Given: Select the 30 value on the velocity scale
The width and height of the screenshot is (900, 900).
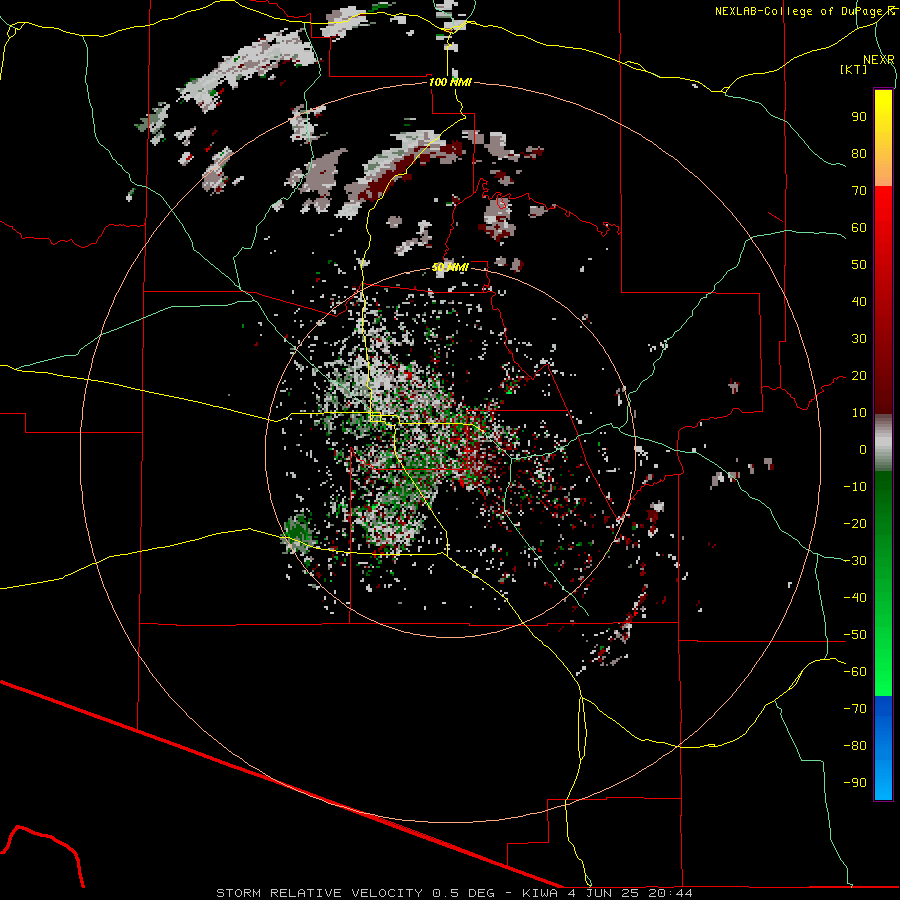Looking at the screenshot, I should (859, 339).
